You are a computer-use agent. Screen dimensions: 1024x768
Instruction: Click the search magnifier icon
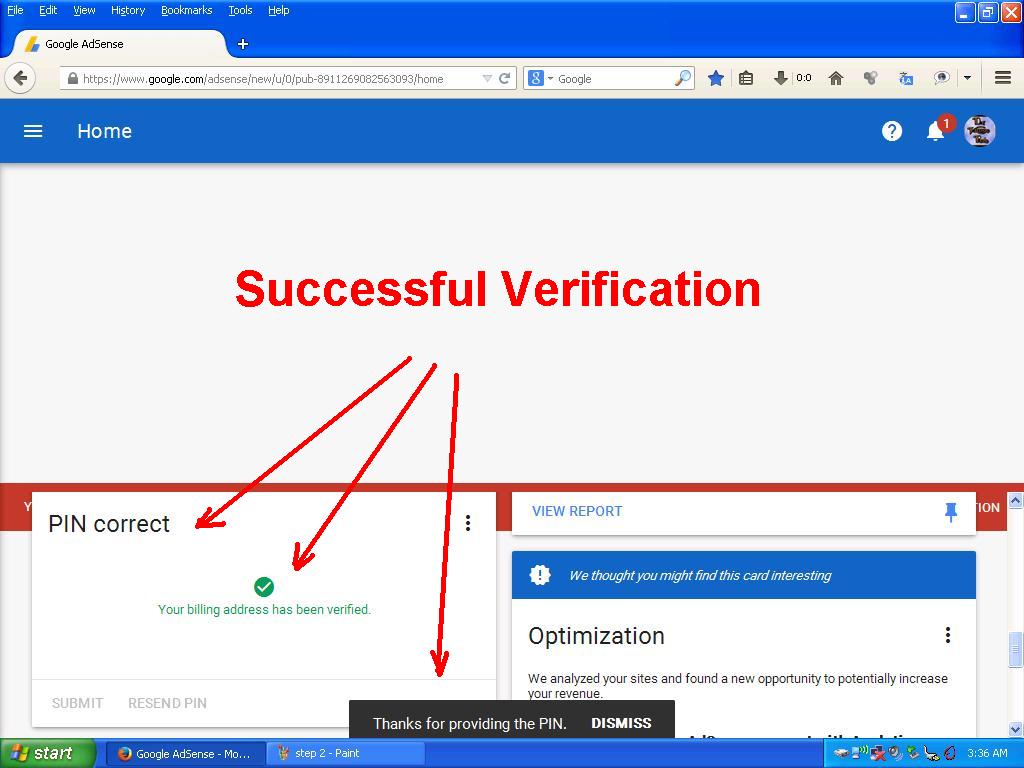click(x=682, y=78)
